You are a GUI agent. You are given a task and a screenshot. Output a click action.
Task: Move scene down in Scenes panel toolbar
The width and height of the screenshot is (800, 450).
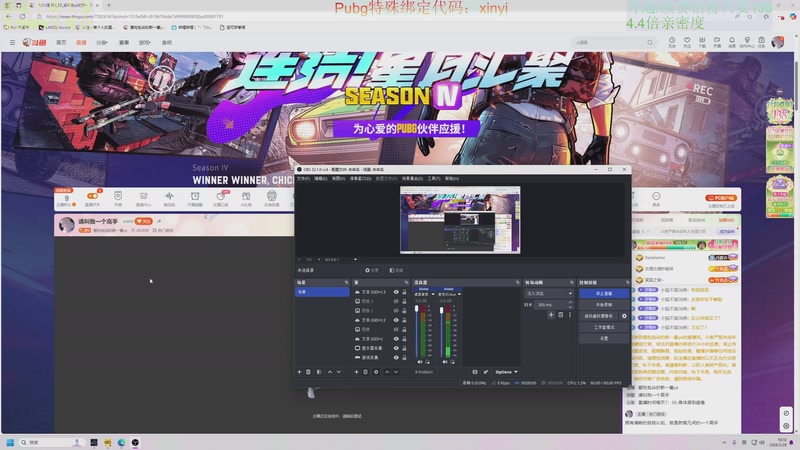point(338,372)
